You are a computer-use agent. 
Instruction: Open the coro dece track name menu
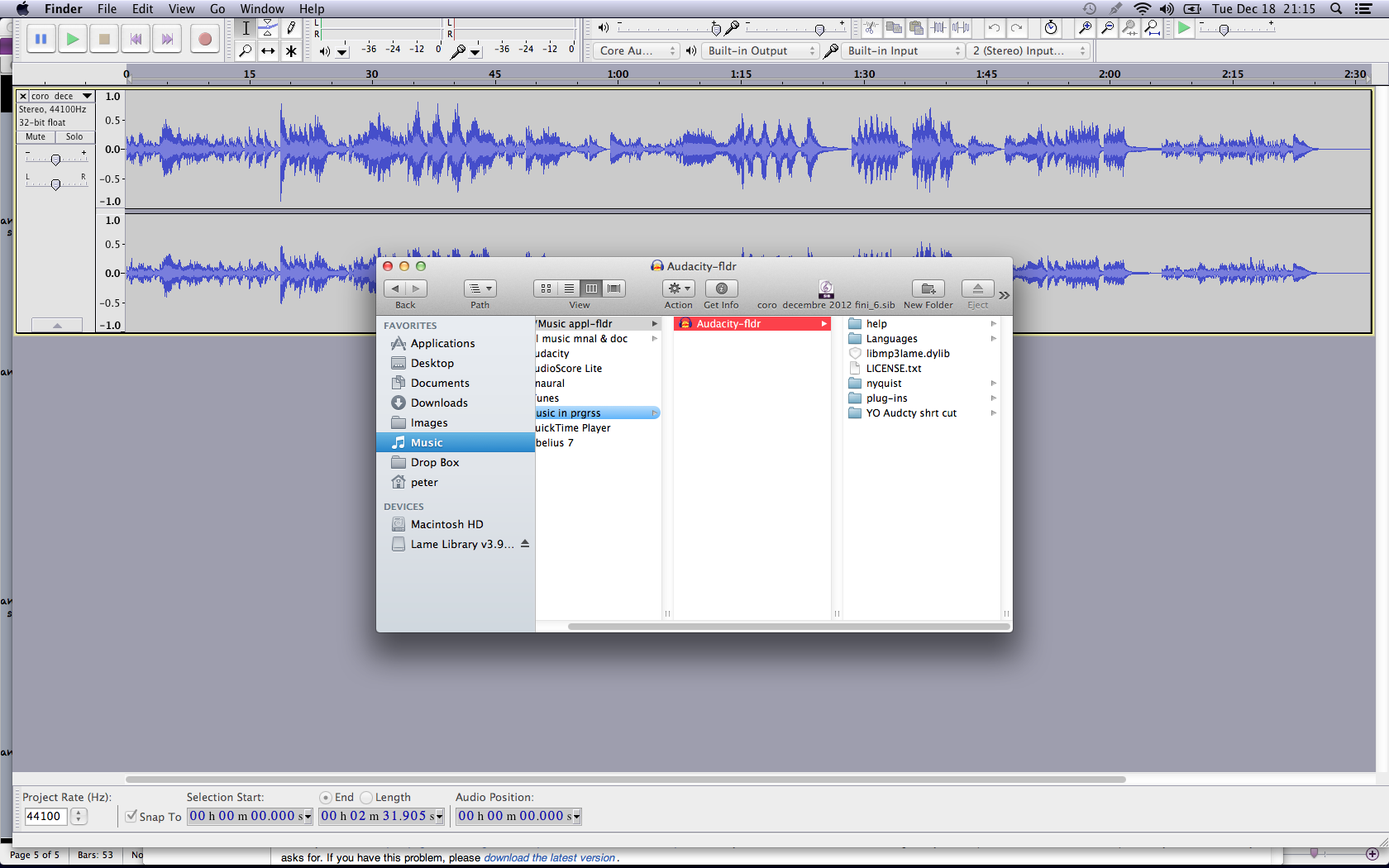[62, 96]
